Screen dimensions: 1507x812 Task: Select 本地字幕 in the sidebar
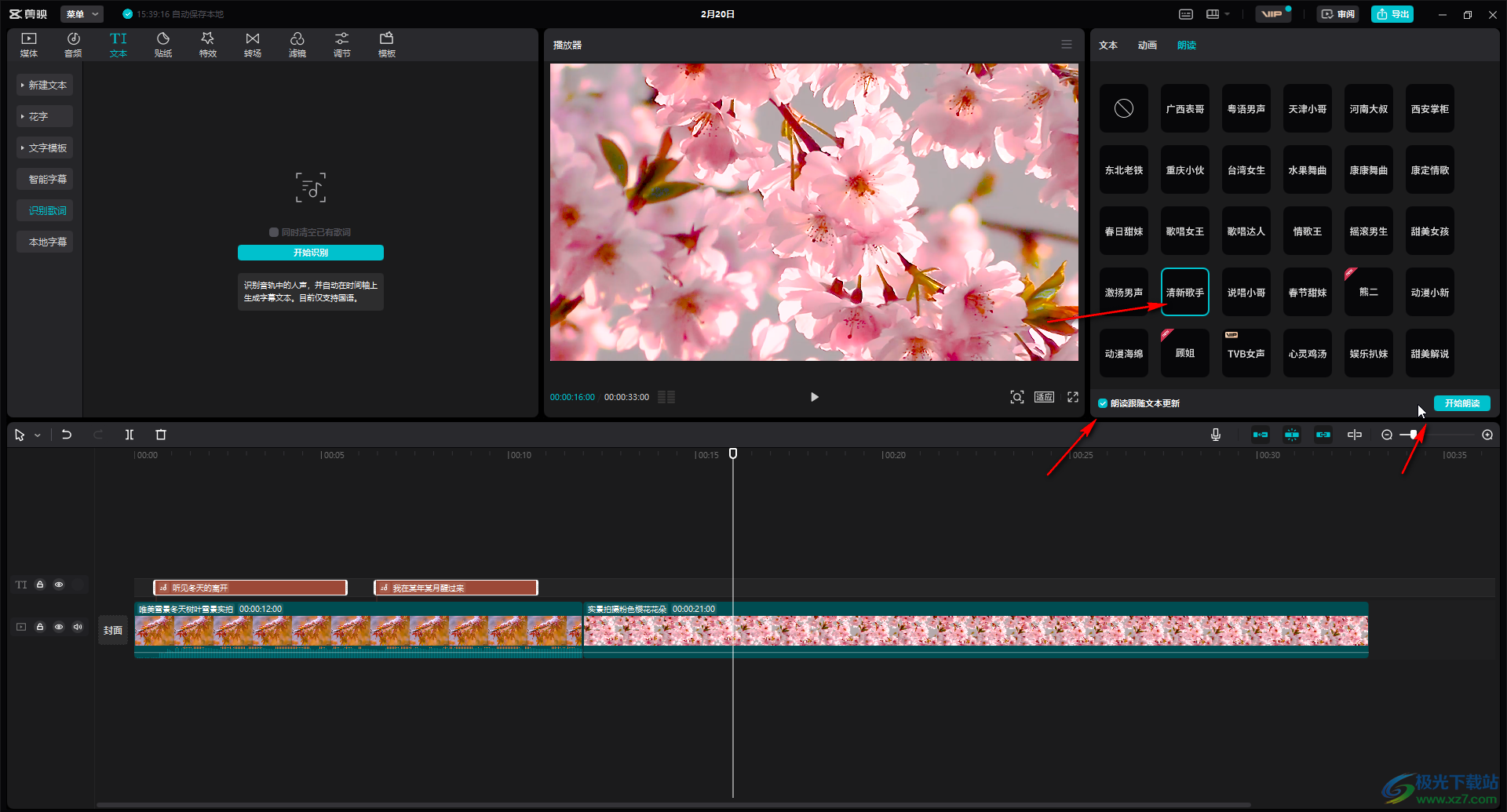click(45, 242)
